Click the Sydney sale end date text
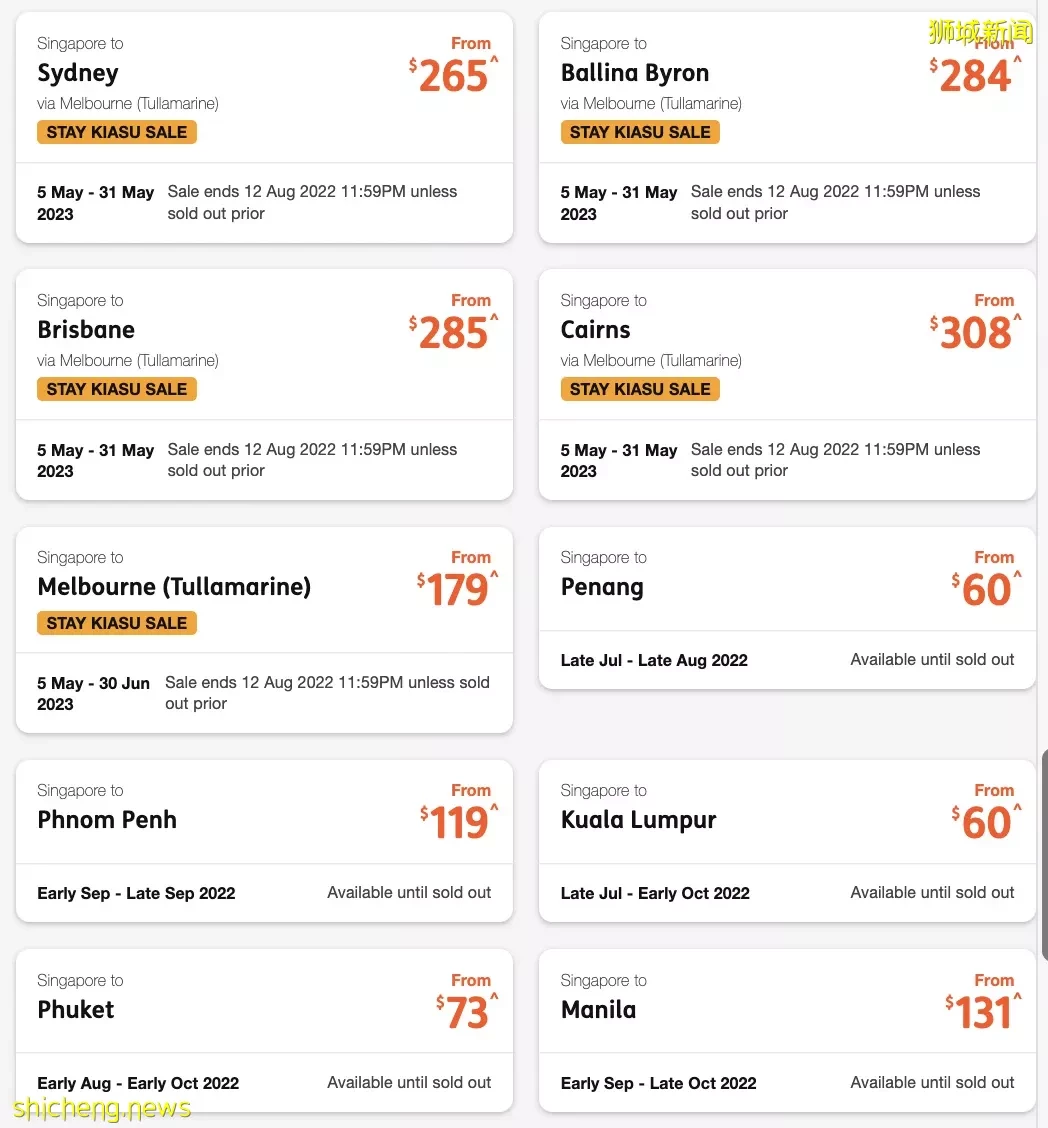 click(x=312, y=202)
